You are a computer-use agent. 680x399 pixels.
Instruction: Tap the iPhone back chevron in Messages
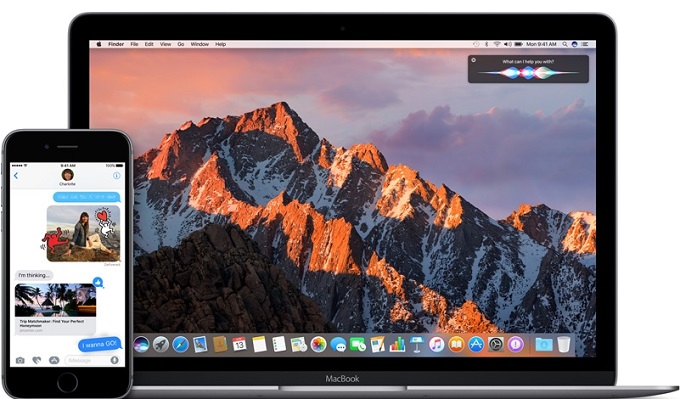(x=16, y=176)
